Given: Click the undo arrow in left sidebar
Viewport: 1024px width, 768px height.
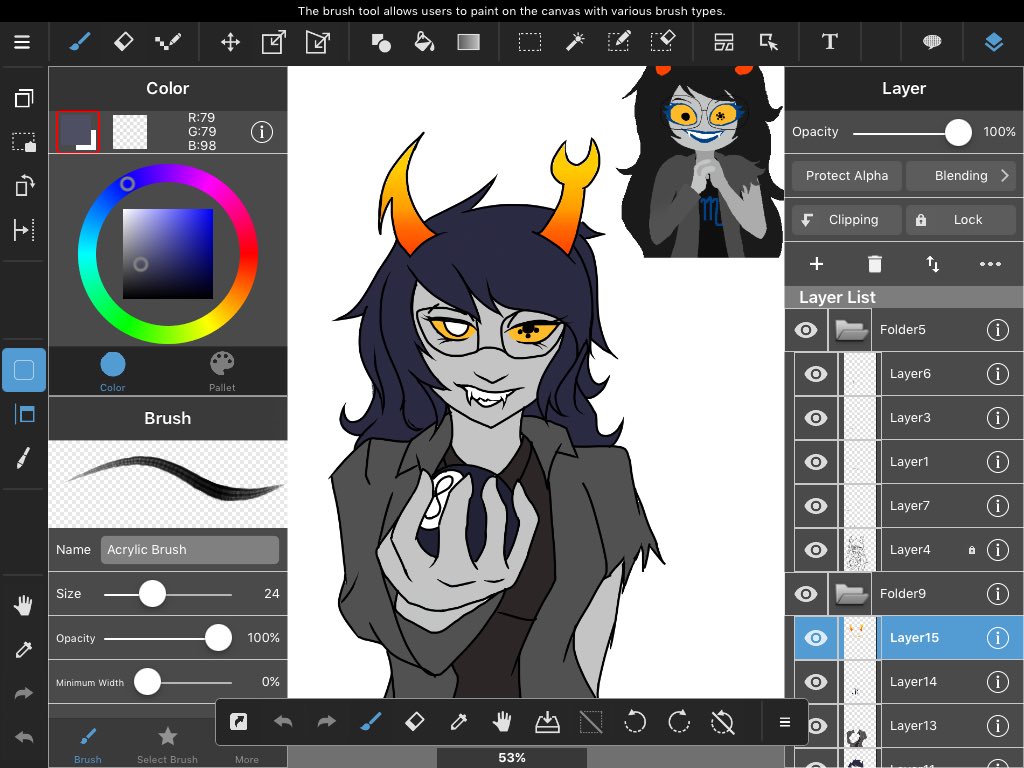Looking at the screenshot, I should pos(24,737).
